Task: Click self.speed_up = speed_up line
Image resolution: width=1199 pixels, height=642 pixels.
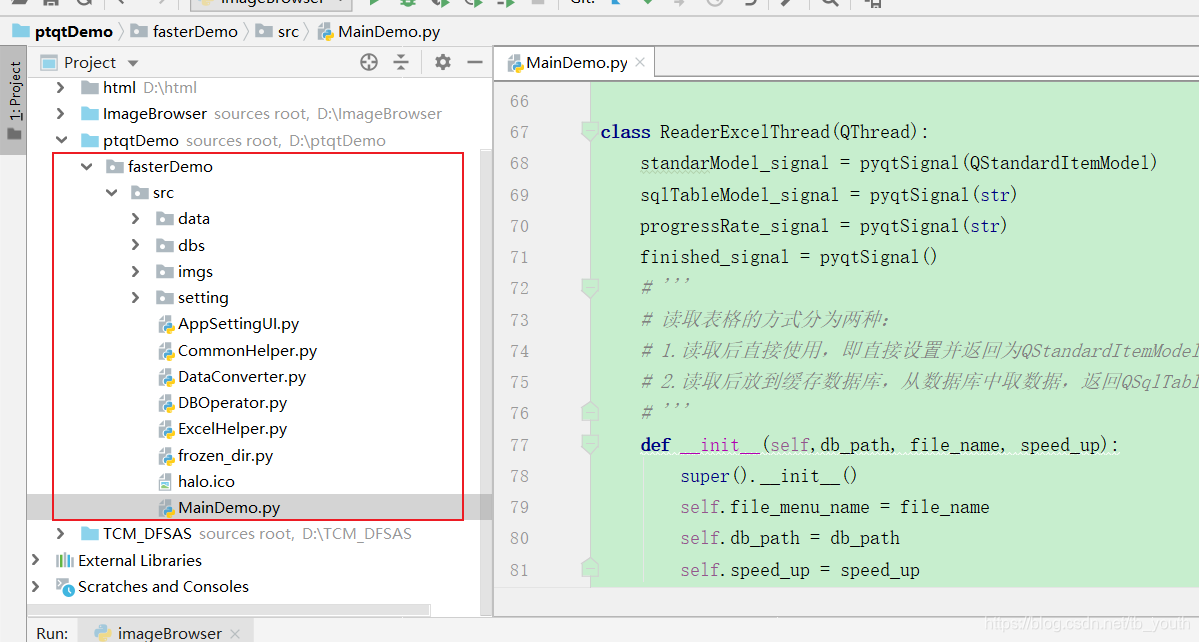Action: click(800, 569)
